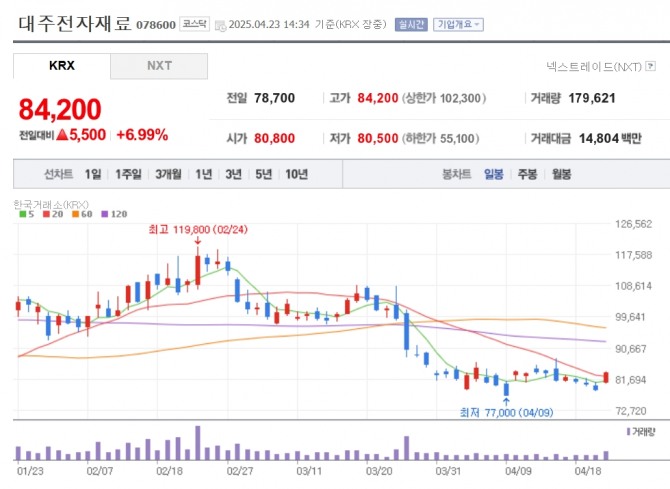Click the 최고 119,800 (02/24) chart marker

point(198,230)
